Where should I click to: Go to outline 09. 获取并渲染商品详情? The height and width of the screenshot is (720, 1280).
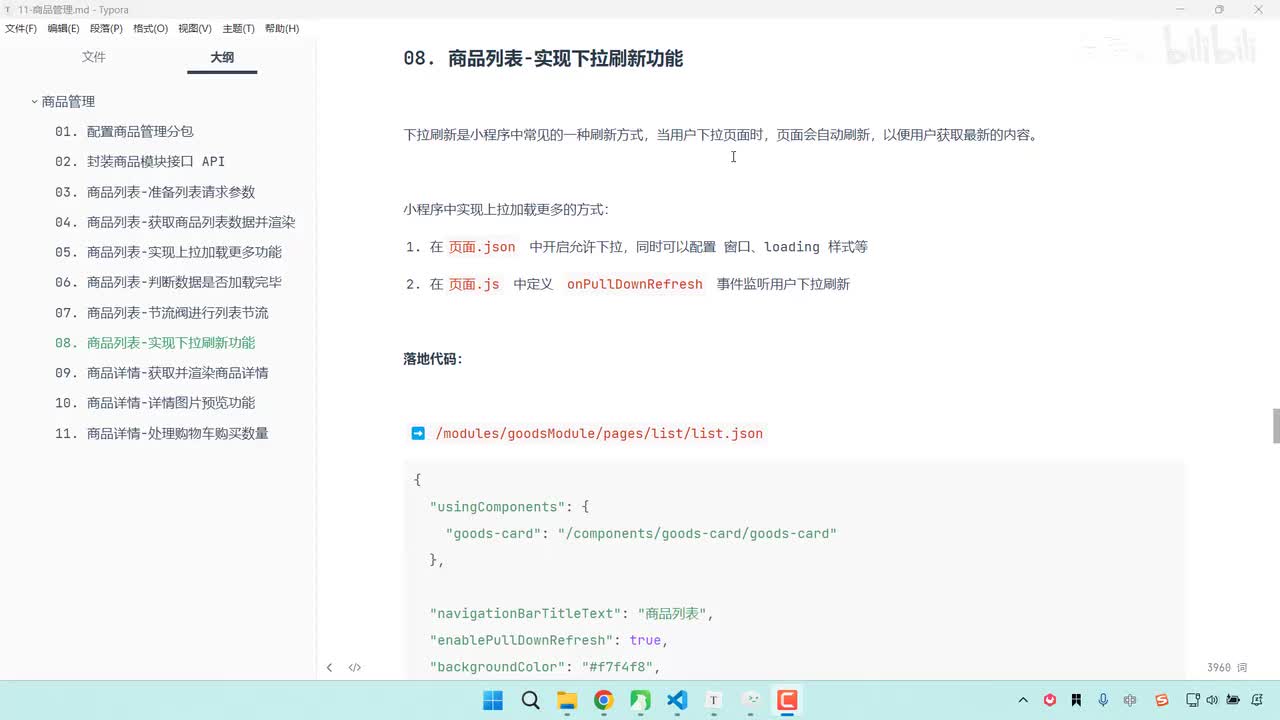(162, 372)
